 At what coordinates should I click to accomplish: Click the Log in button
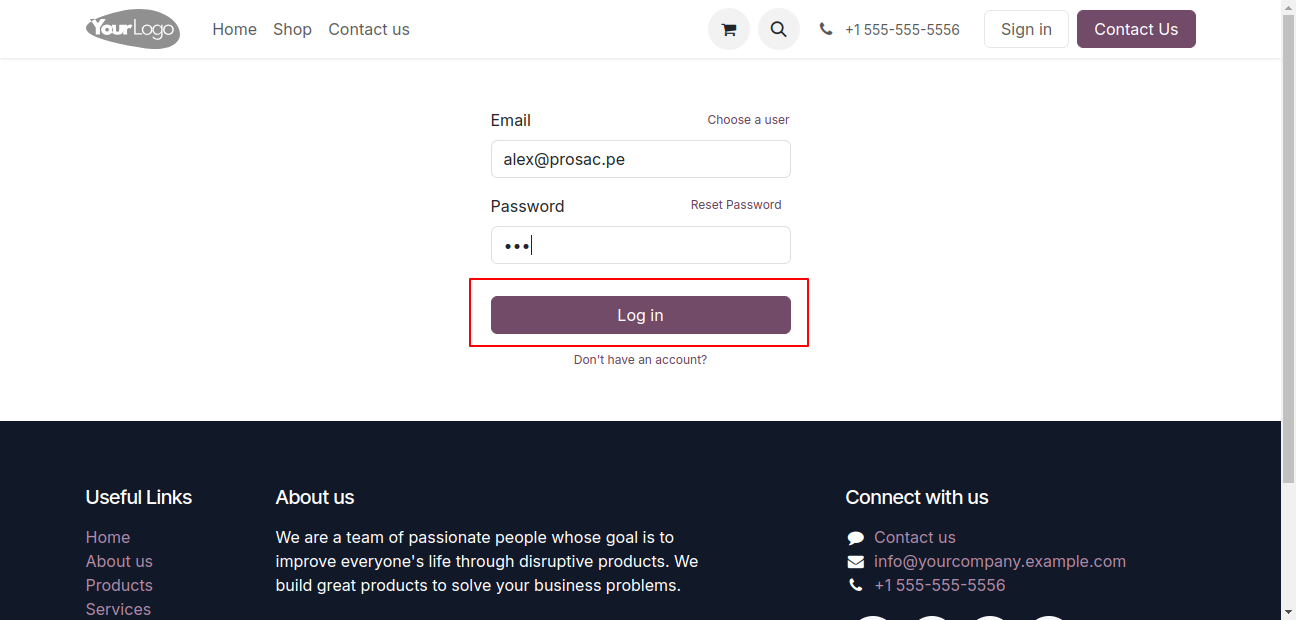pos(641,315)
